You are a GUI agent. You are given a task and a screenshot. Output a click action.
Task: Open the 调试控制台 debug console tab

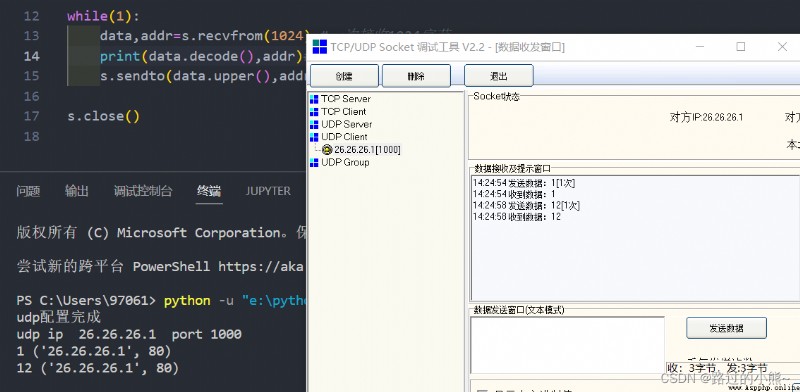tap(143, 191)
